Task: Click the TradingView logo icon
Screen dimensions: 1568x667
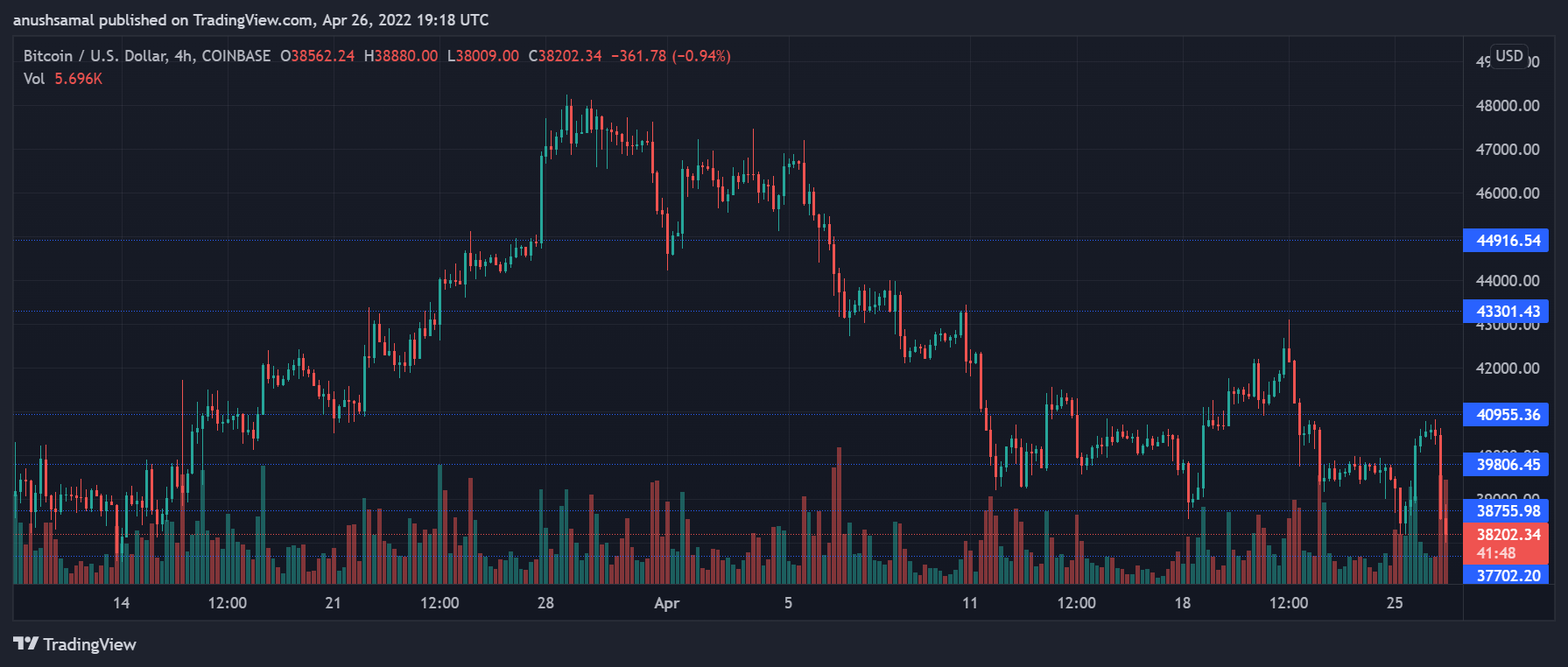Action: [25, 644]
